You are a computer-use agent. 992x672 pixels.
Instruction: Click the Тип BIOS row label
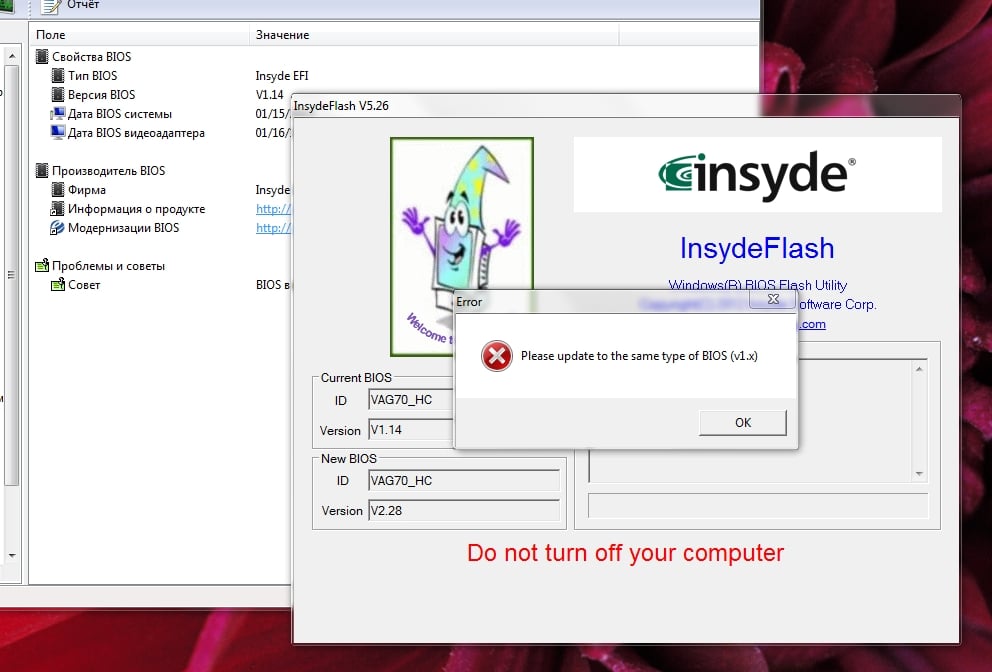point(92,76)
